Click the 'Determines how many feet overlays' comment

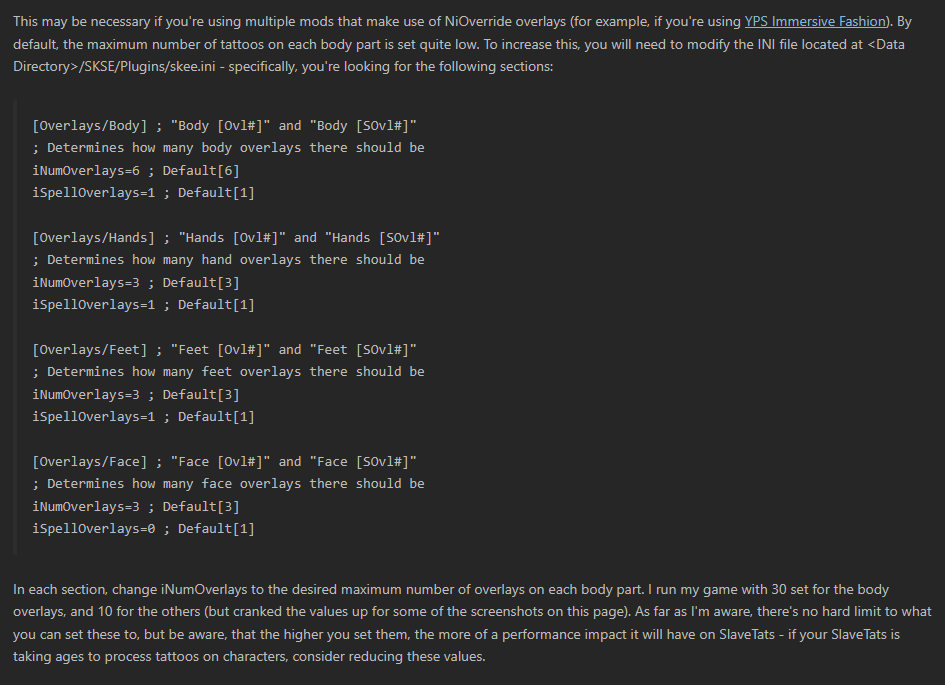tap(228, 372)
